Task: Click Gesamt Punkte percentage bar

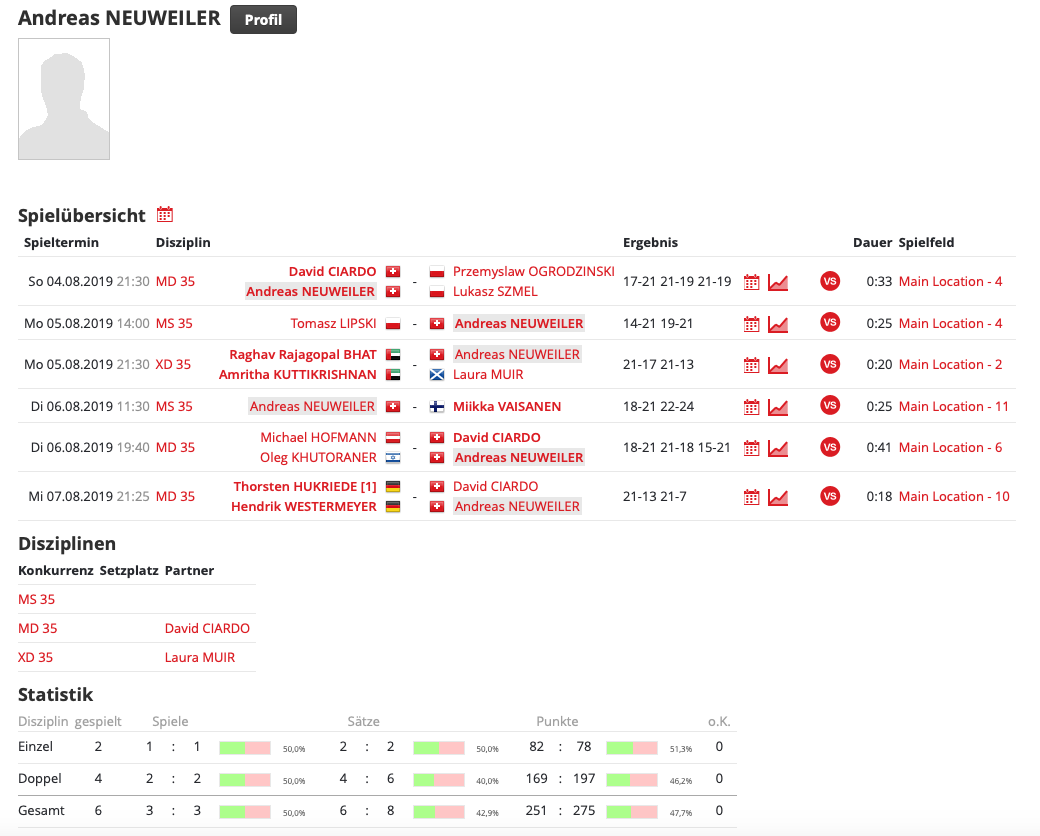Action: tap(632, 811)
